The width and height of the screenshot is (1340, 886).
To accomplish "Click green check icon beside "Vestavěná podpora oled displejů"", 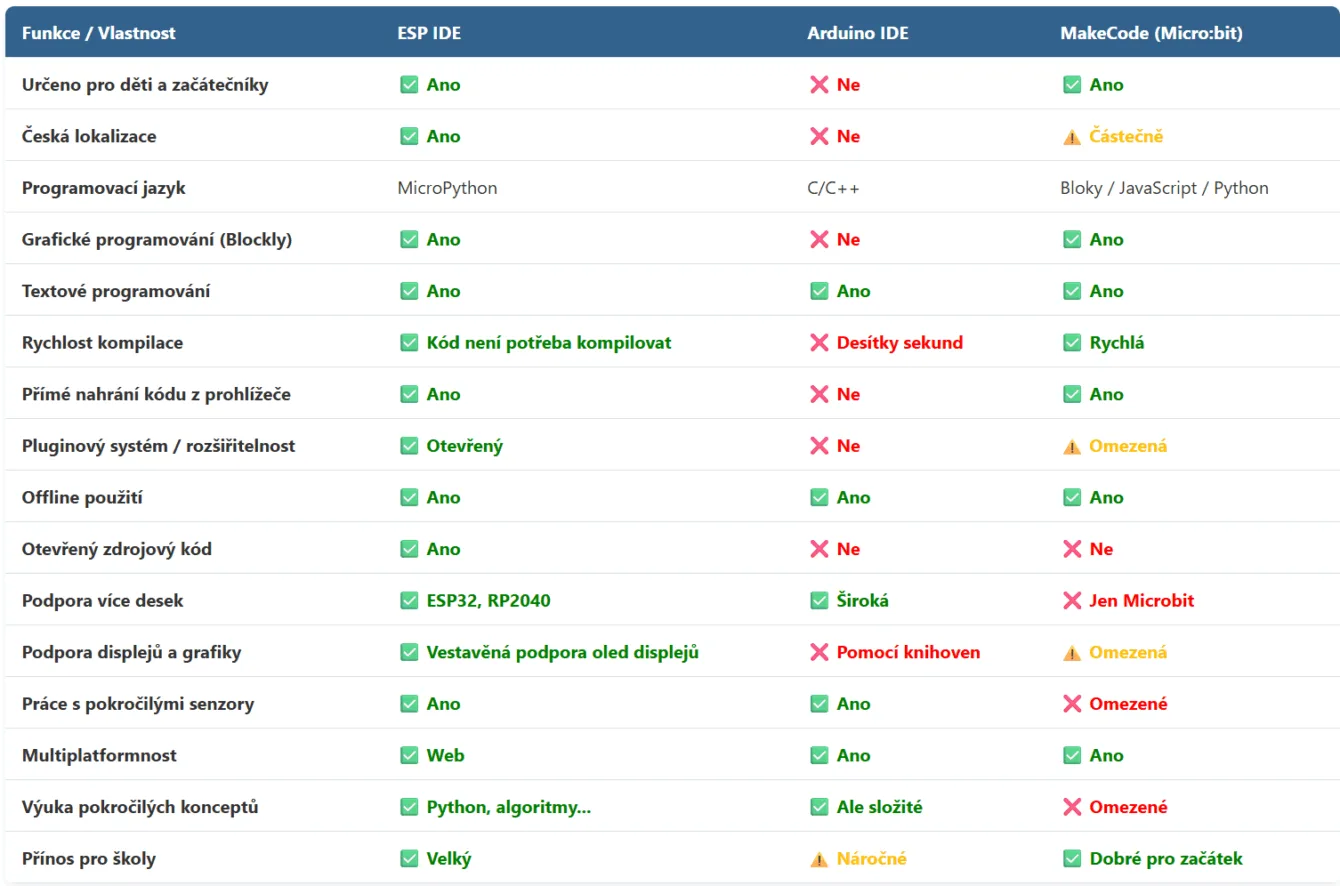I will [x=409, y=652].
